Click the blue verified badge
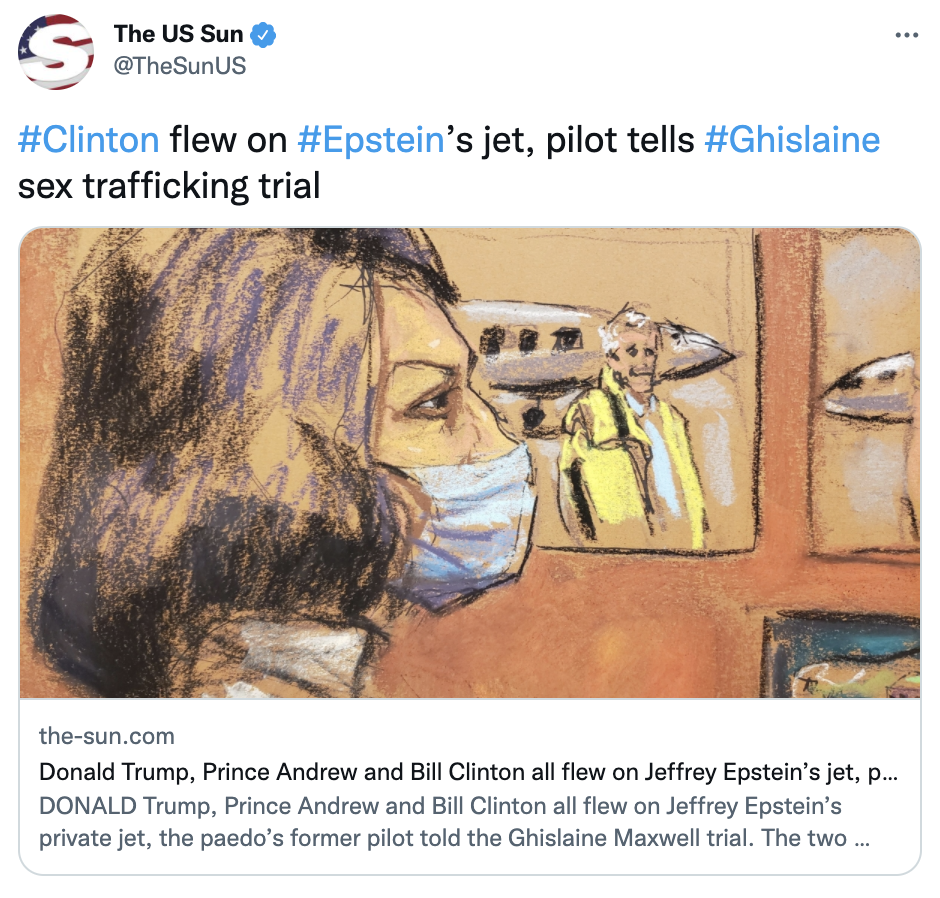This screenshot has height=898, width=940. [x=263, y=34]
